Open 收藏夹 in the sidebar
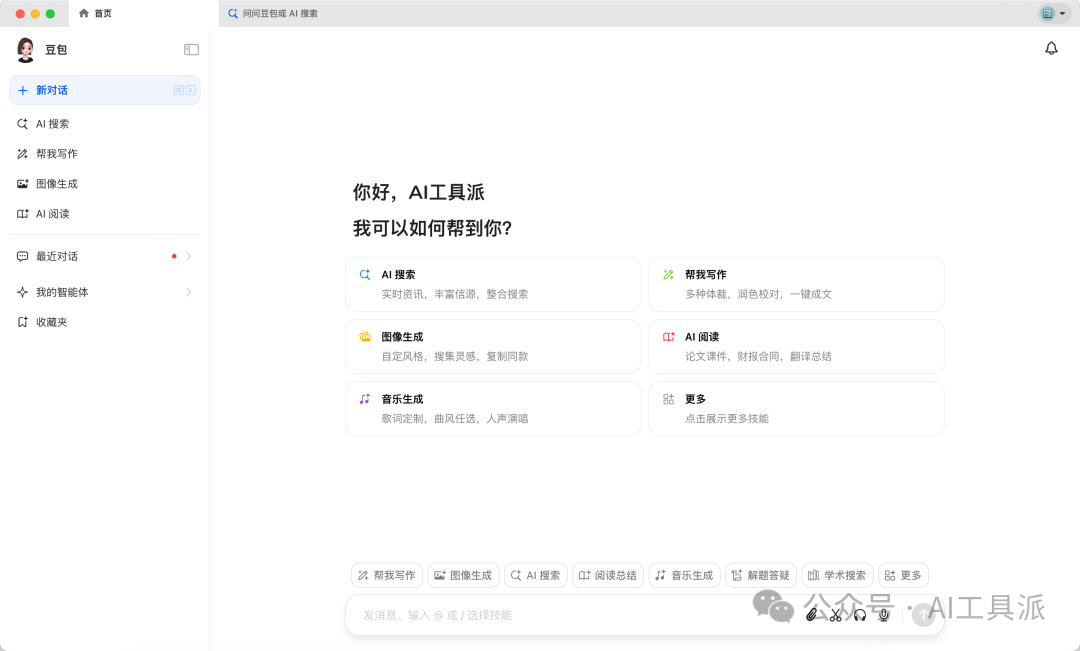Screen dimensions: 1080x651 pyautogui.click(x=105, y=322)
